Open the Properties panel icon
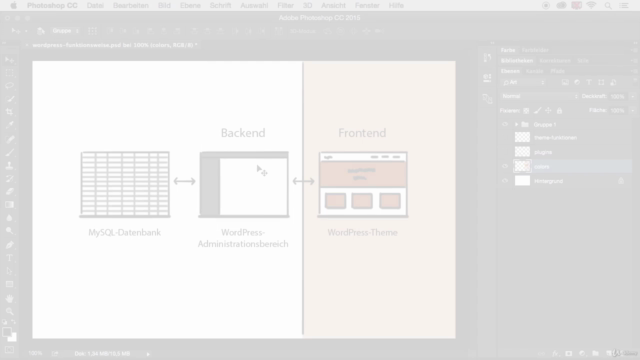Screen dimensions: 640x360 487,78
